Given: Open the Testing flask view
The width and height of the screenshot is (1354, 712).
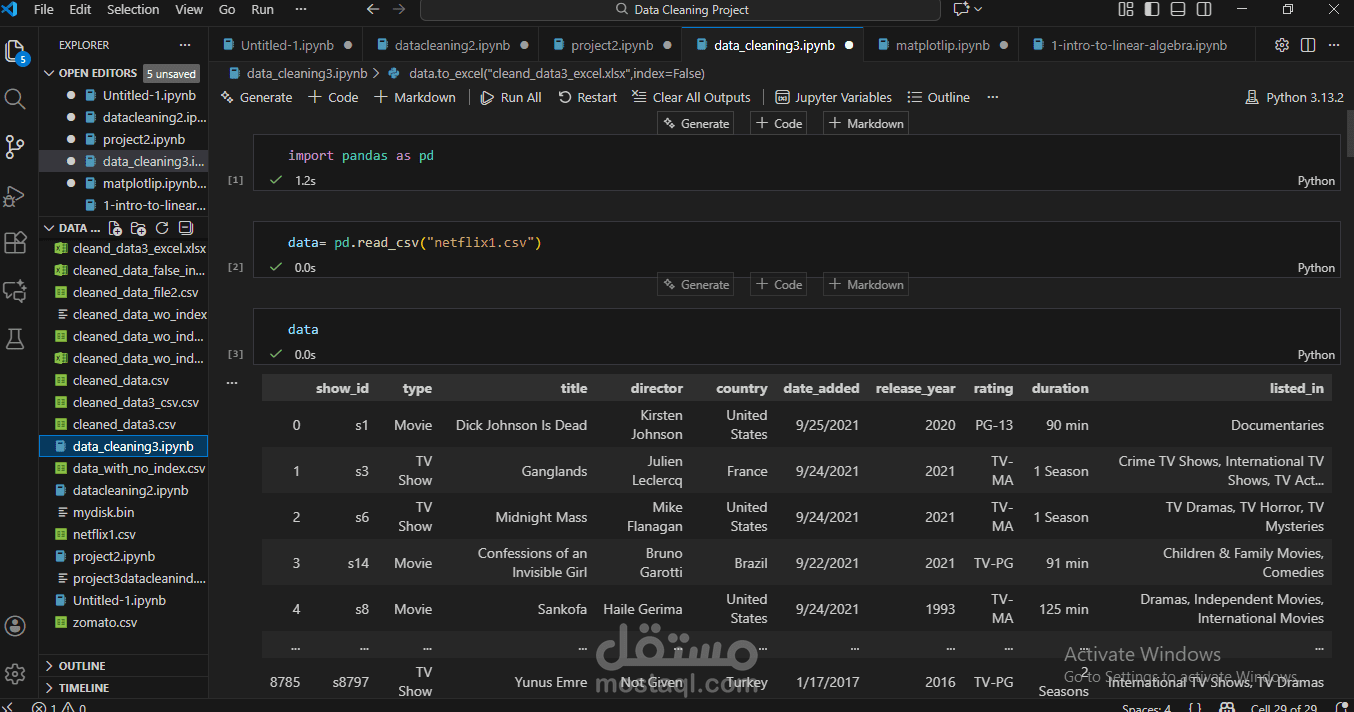Looking at the screenshot, I should (15, 339).
